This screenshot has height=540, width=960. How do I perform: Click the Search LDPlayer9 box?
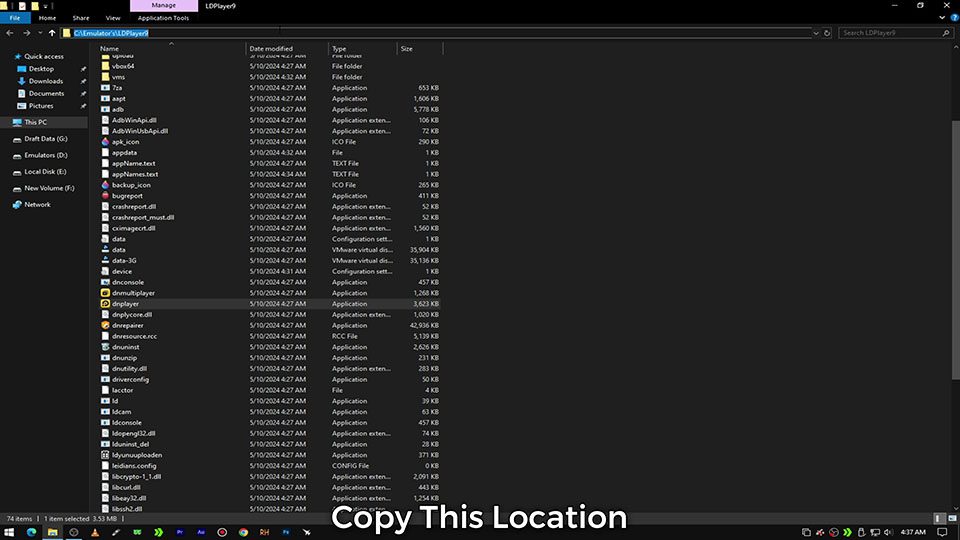click(x=894, y=33)
